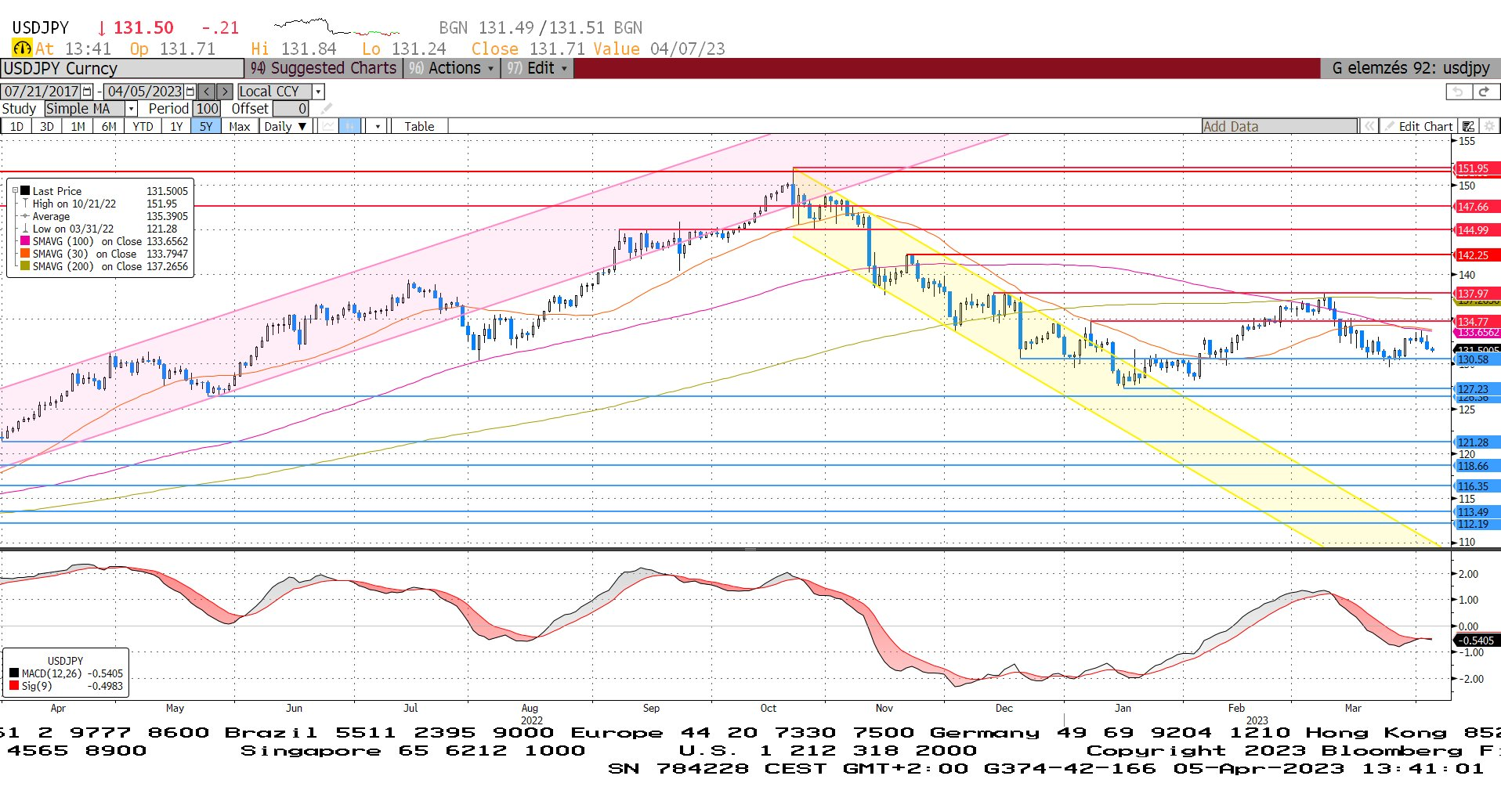Open Suggested Charts
This screenshot has width=1501, height=812.
324,68
